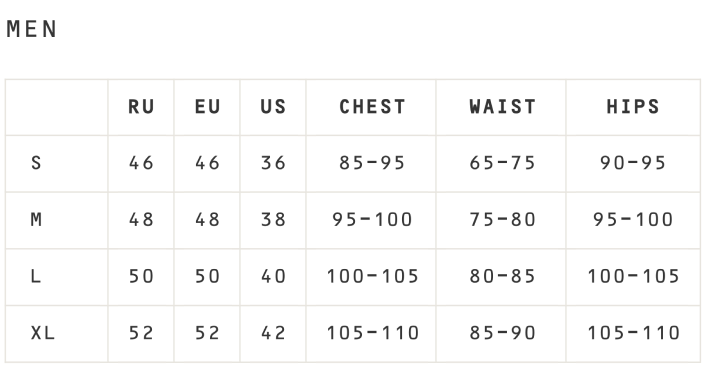Select the EU column header
Screen dimensions: 708x368
point(207,107)
